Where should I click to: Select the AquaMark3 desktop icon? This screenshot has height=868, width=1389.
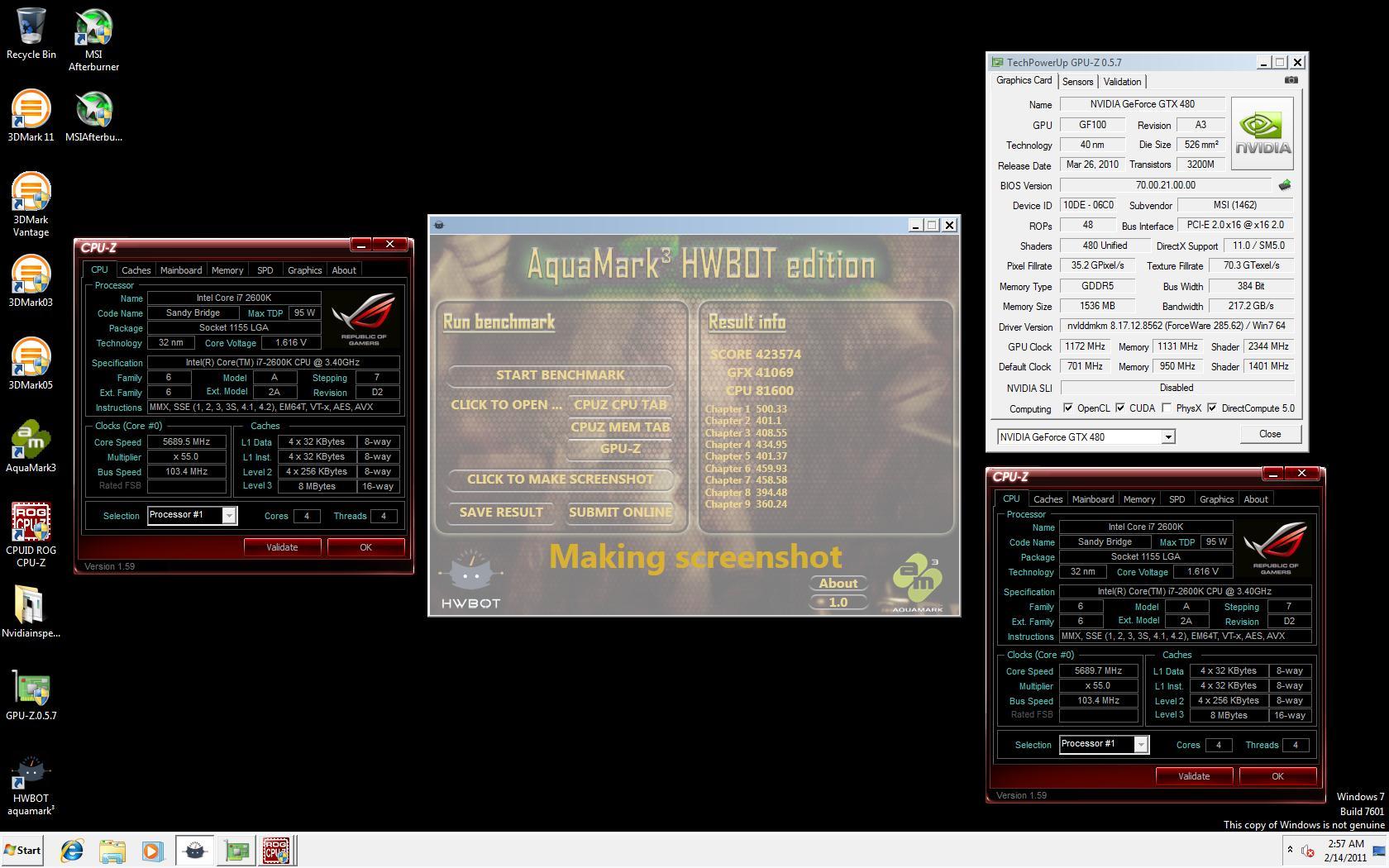[x=31, y=446]
